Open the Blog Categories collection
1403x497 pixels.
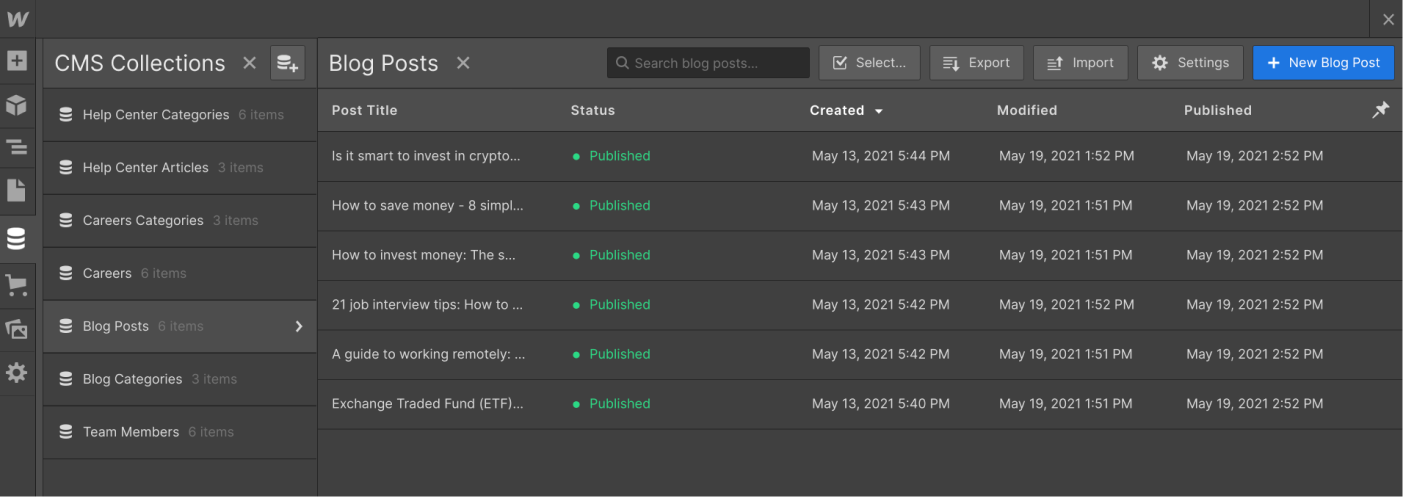coord(132,379)
